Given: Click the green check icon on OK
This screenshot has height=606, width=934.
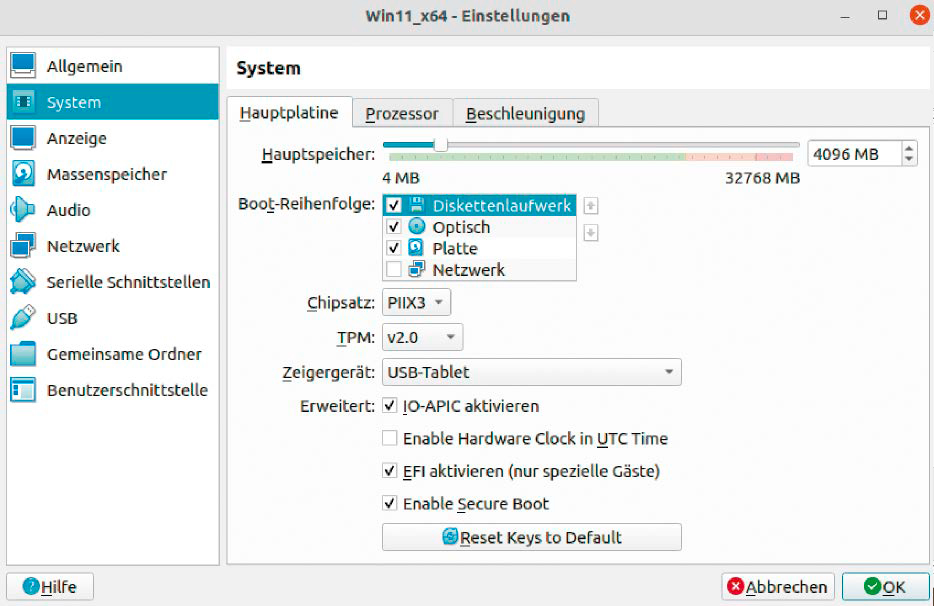Looking at the screenshot, I should point(872,586).
